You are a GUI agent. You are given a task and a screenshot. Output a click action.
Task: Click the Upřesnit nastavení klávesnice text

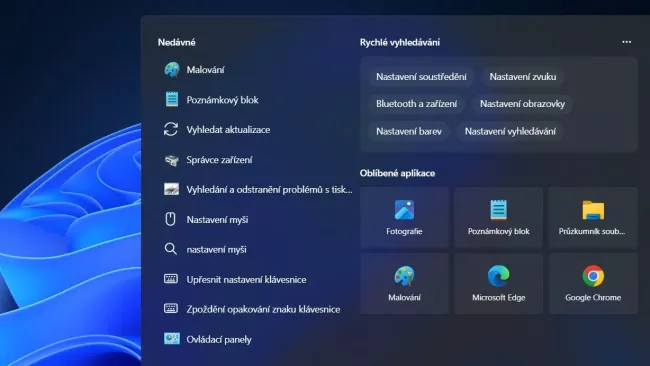246,279
